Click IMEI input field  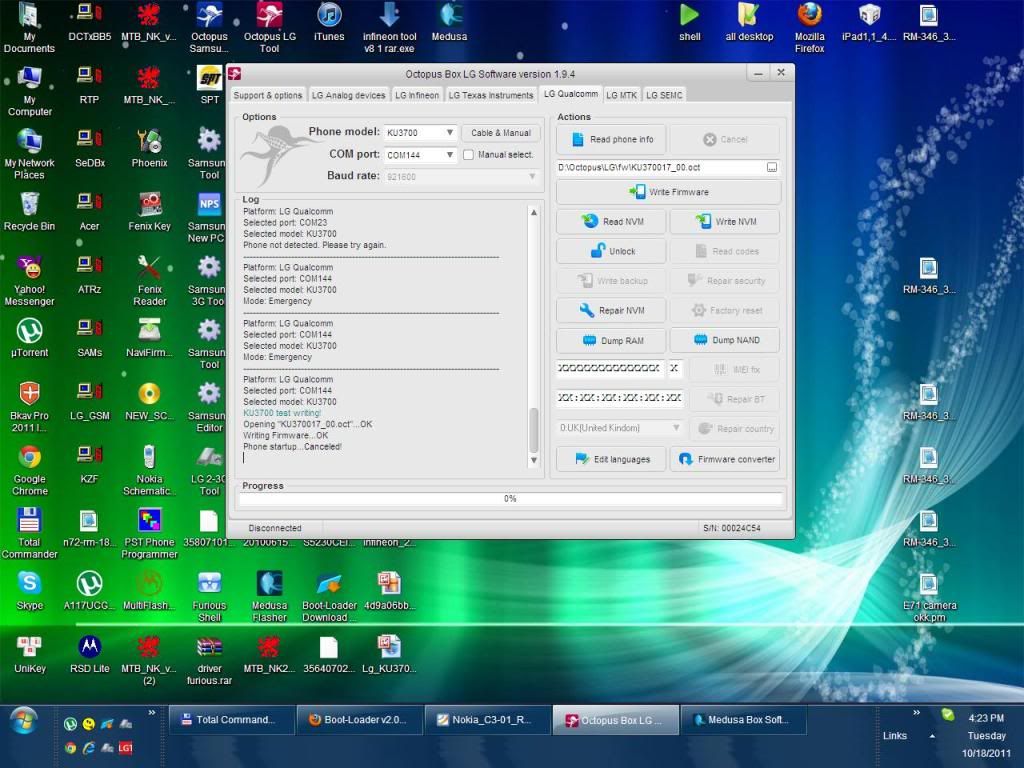pos(610,368)
